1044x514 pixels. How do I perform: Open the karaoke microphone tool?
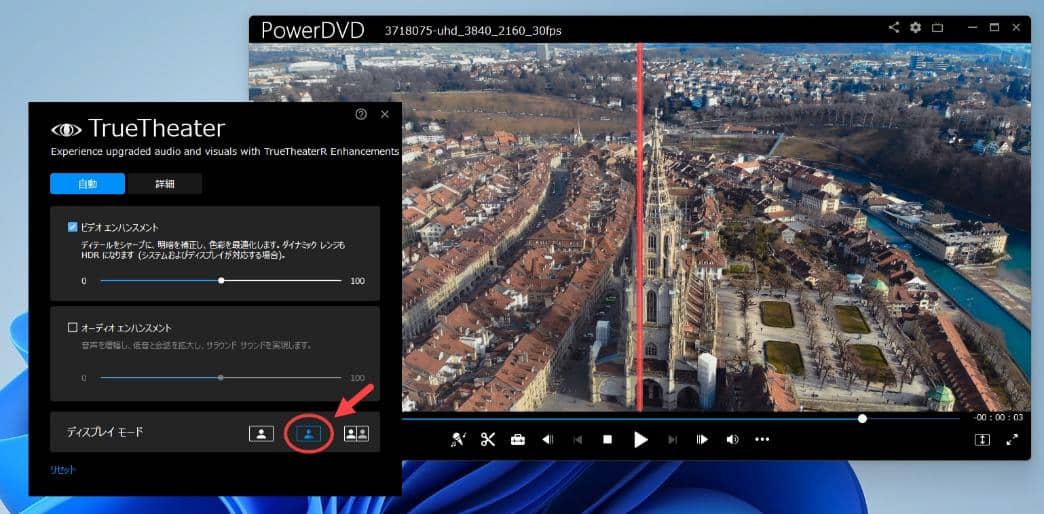(458, 439)
